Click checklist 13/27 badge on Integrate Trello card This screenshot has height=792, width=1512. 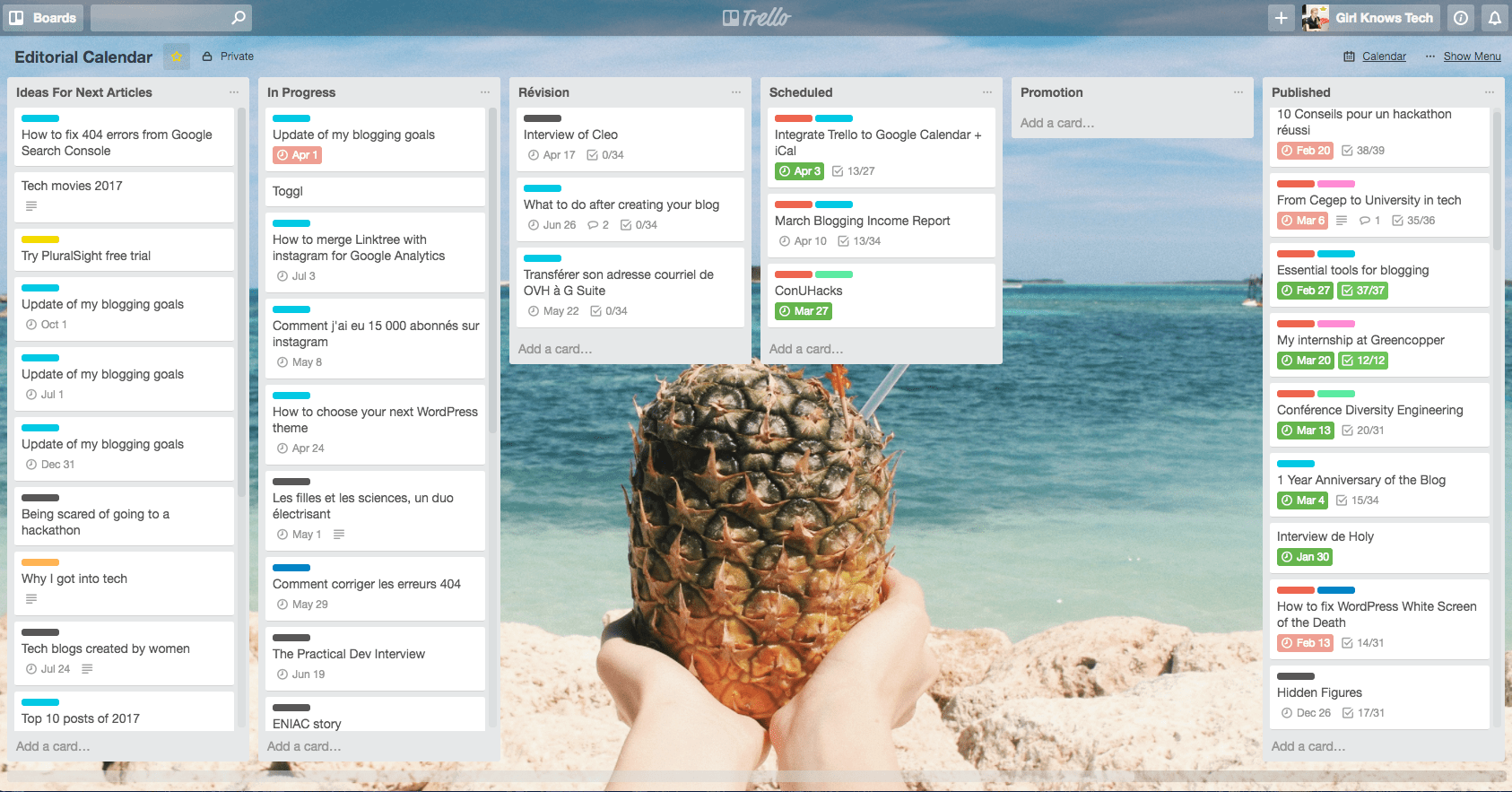click(854, 171)
